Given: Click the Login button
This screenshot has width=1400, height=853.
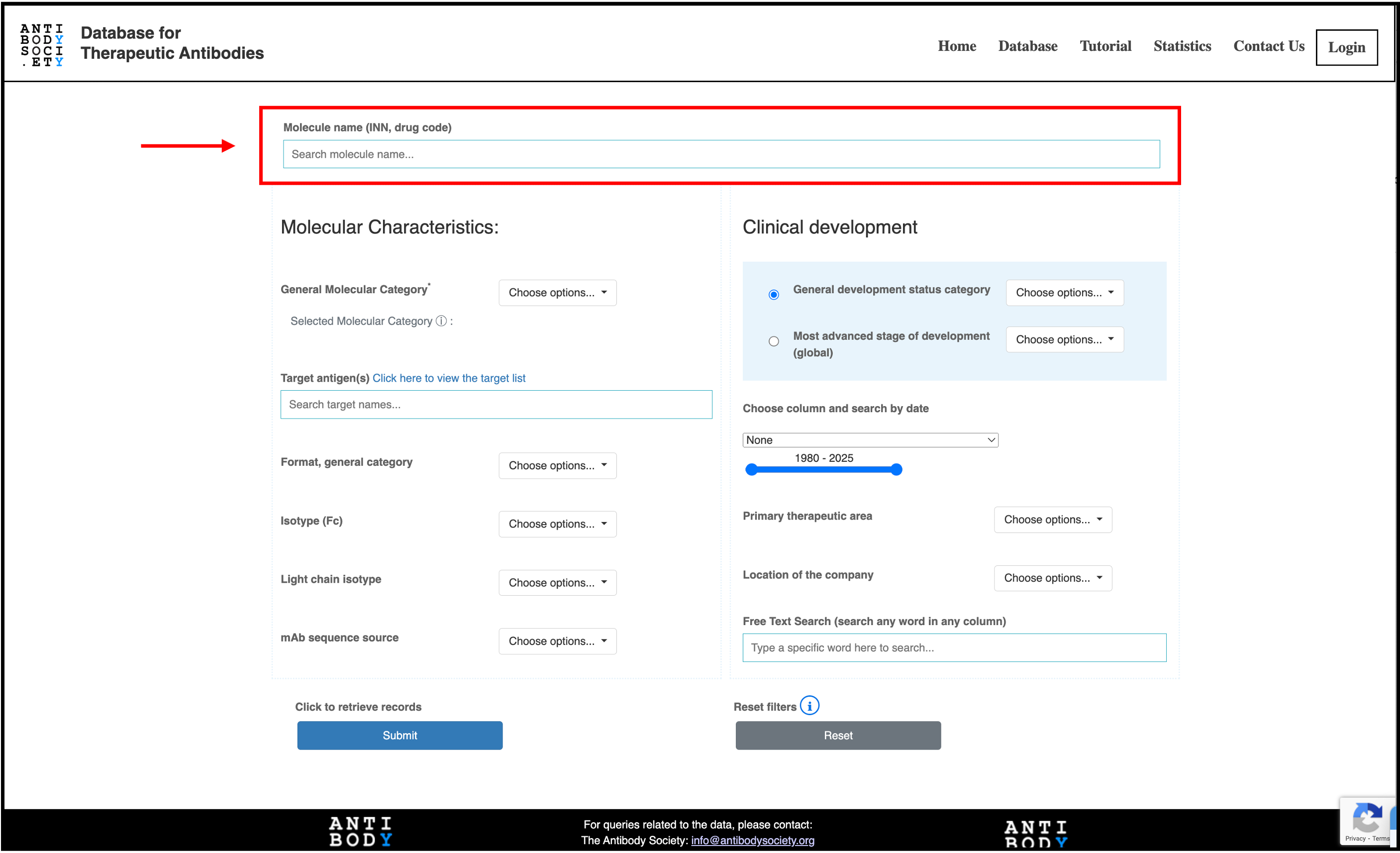Looking at the screenshot, I should [x=1347, y=47].
